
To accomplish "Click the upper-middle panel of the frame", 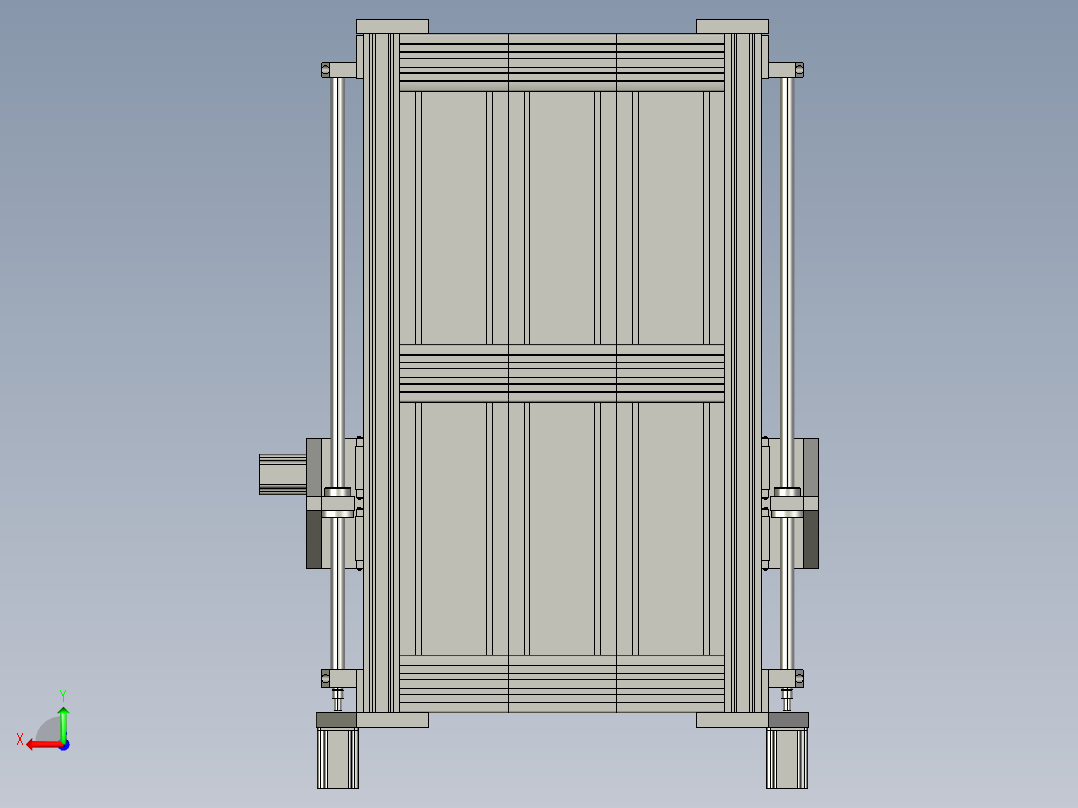I will pyautogui.click(x=561, y=217).
